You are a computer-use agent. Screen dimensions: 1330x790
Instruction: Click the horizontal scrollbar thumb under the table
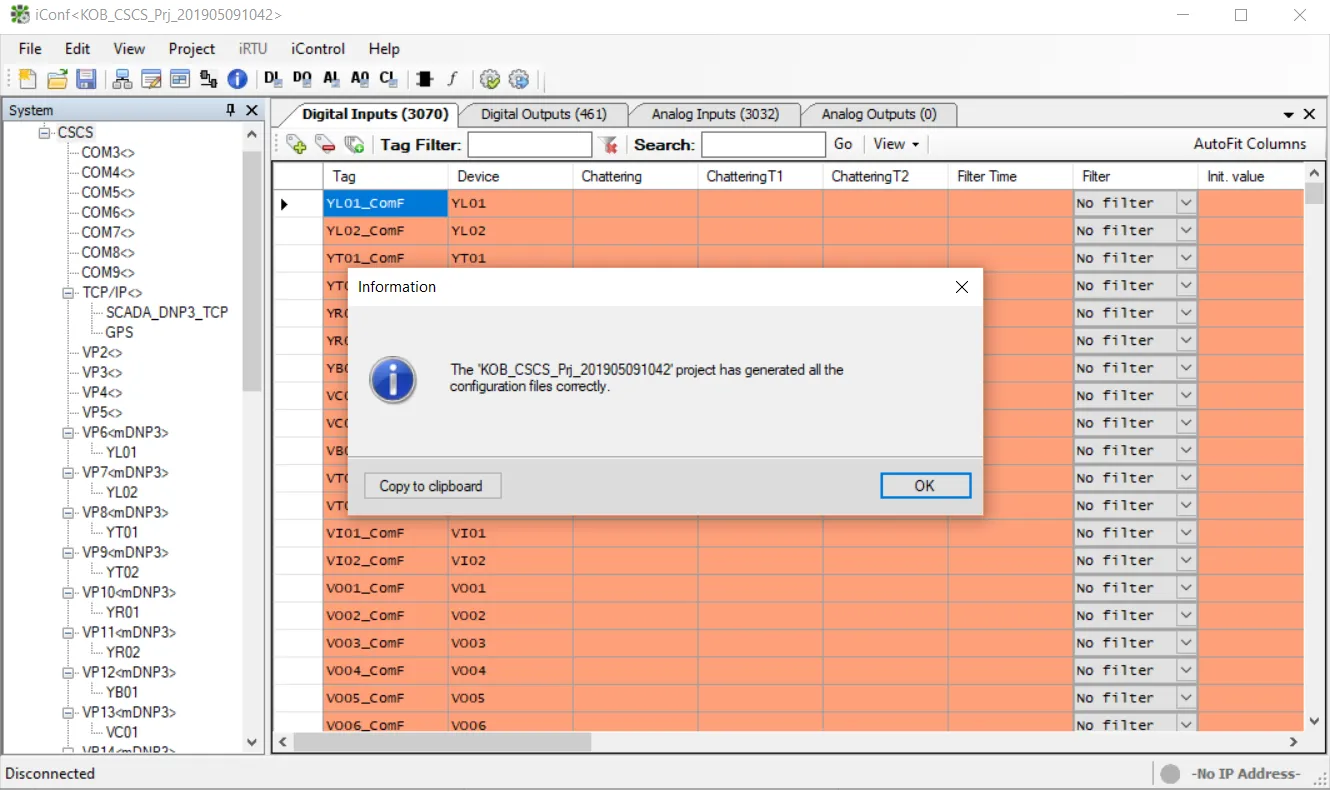pos(442,742)
